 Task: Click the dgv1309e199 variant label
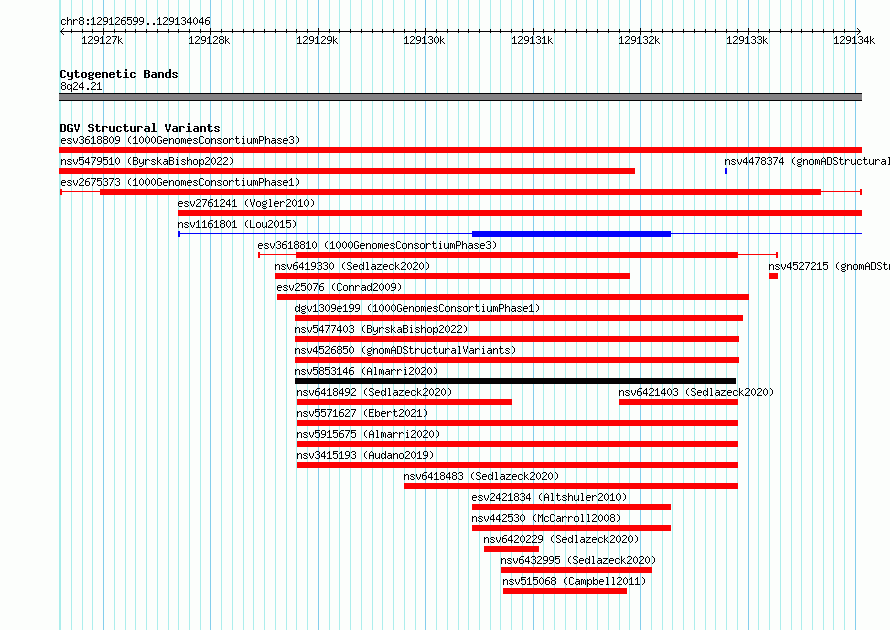point(417,308)
